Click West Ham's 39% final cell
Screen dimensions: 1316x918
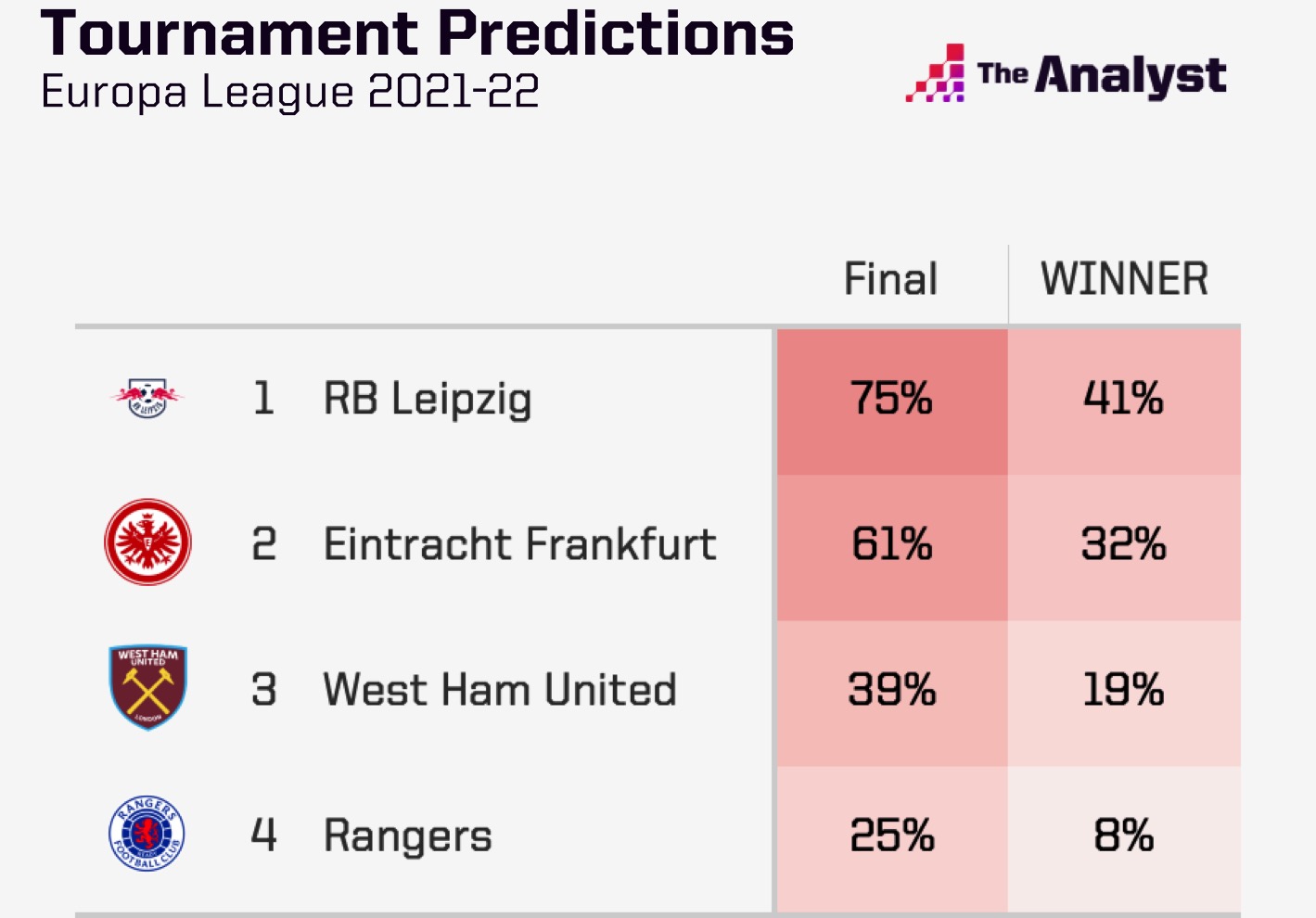tap(892, 694)
